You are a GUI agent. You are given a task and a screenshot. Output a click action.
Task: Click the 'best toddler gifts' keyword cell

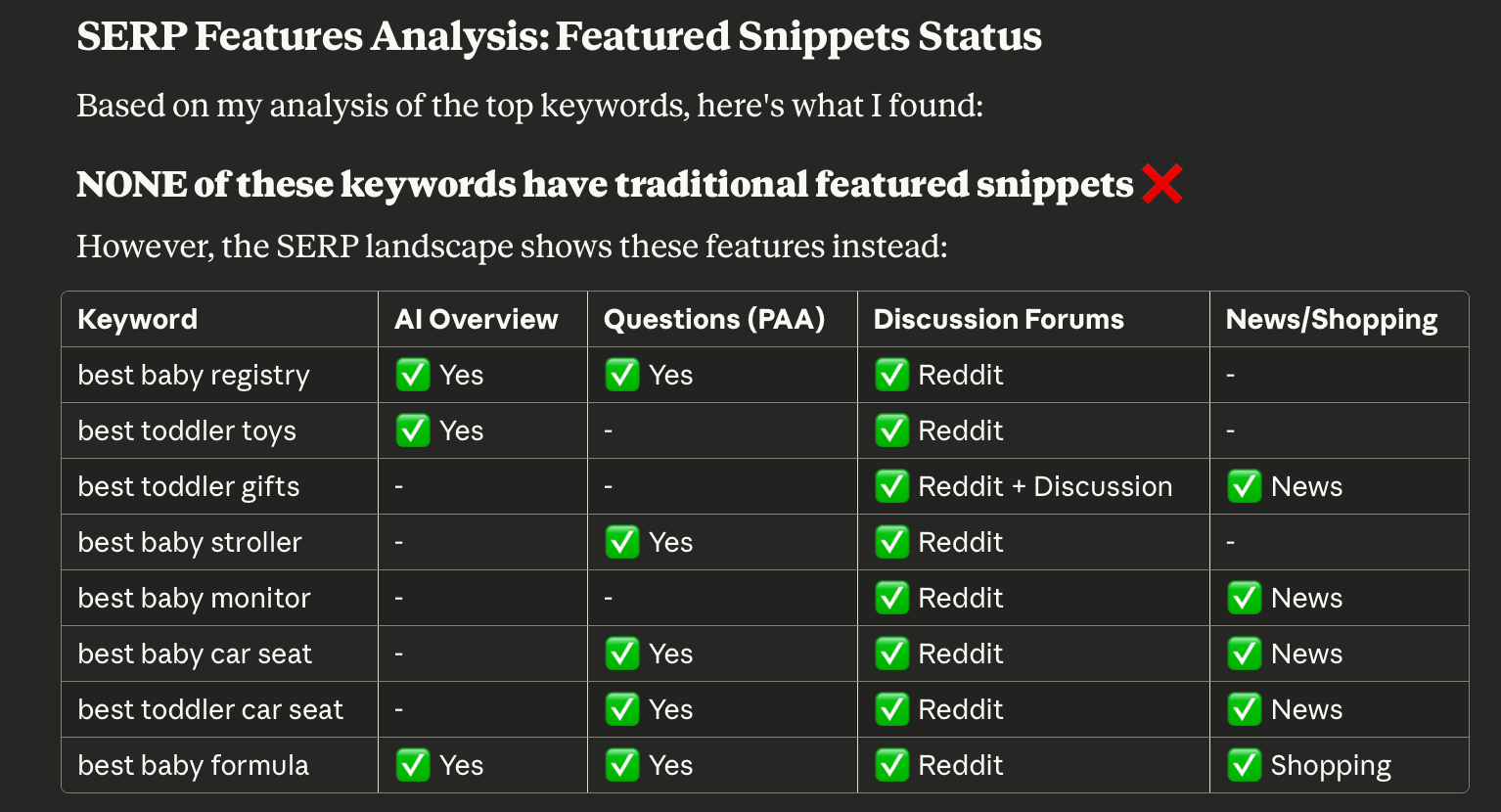click(x=189, y=486)
